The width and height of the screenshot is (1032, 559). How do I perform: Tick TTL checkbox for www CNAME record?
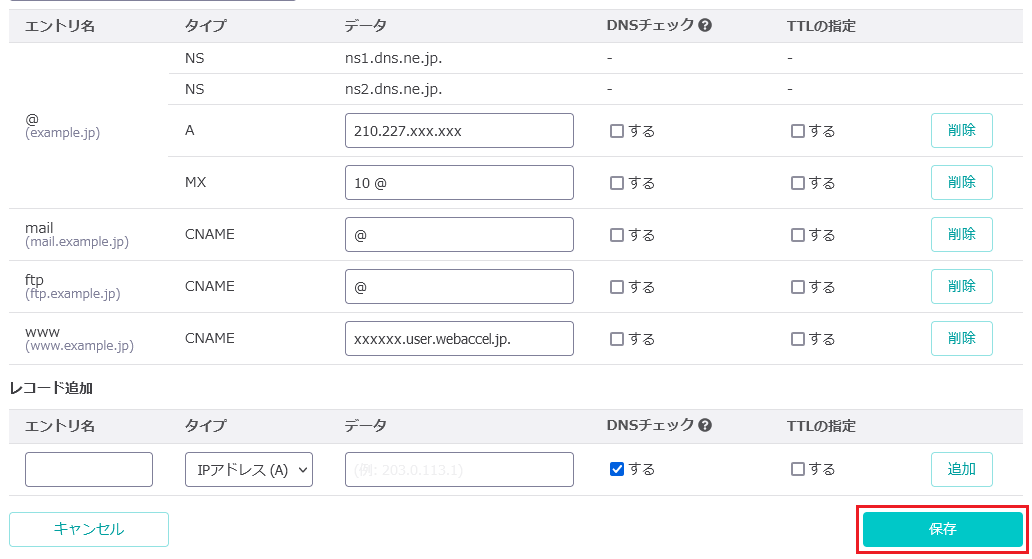pyautogui.click(x=798, y=339)
